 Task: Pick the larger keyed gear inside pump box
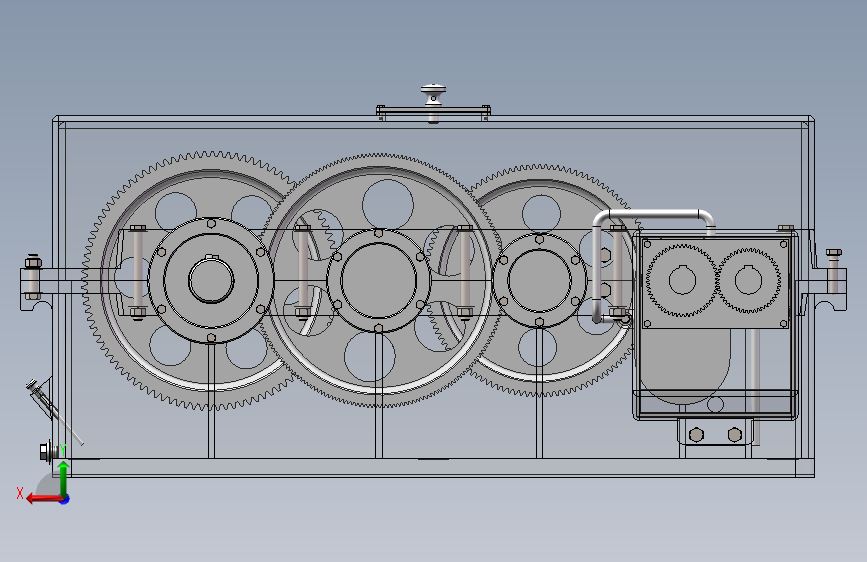682,280
